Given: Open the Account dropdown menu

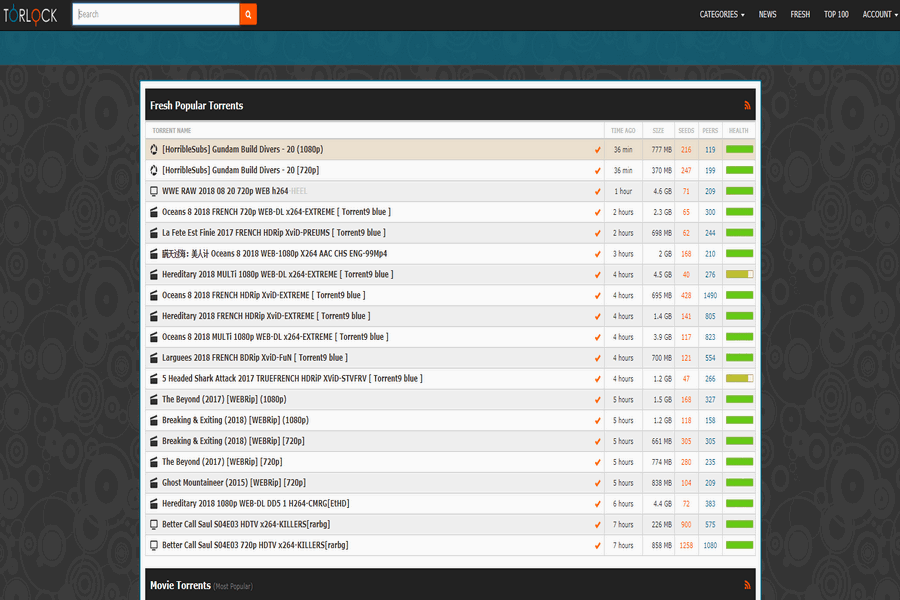Looking at the screenshot, I should click(879, 14).
